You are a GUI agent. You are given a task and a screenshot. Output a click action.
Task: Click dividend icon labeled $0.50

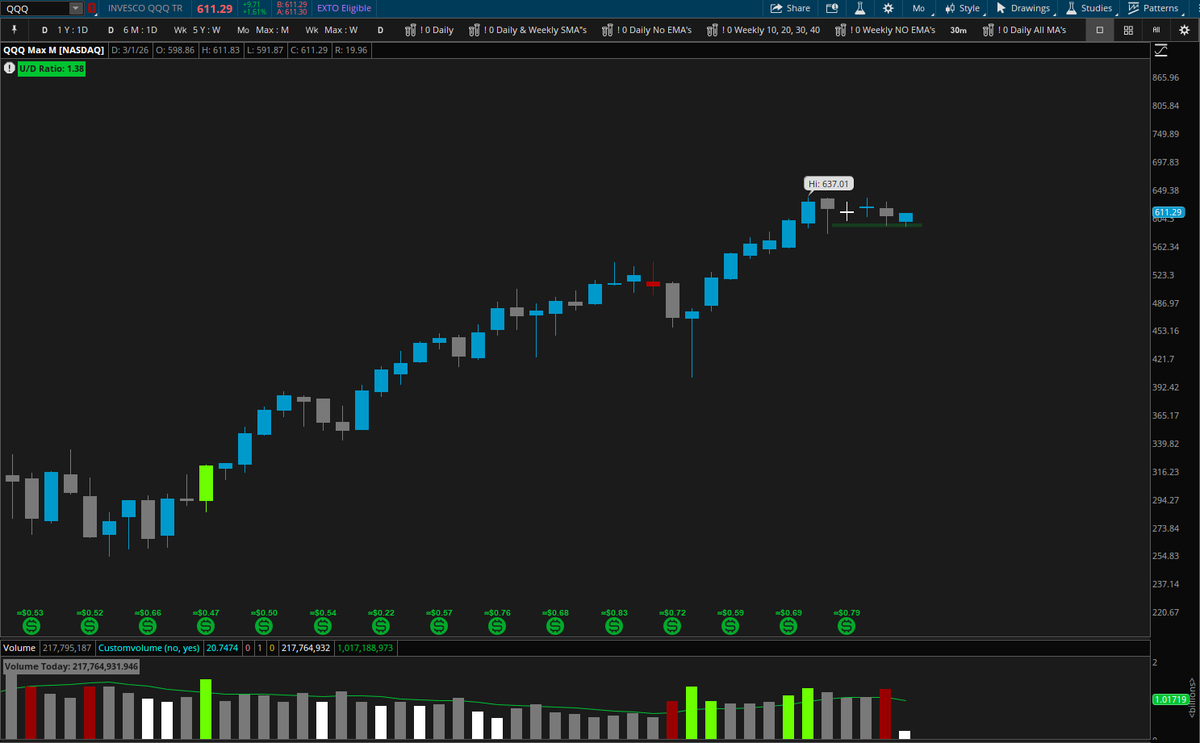(263, 625)
